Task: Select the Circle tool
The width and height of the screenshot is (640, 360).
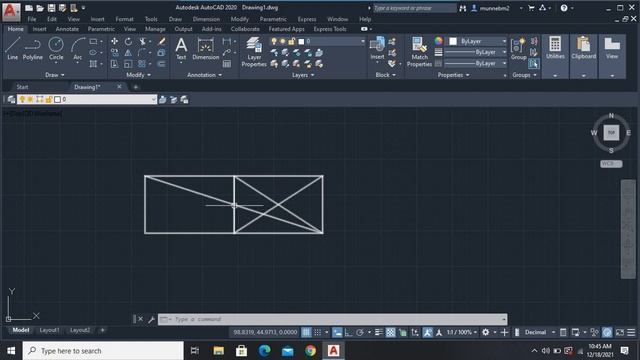Action: [x=56, y=49]
